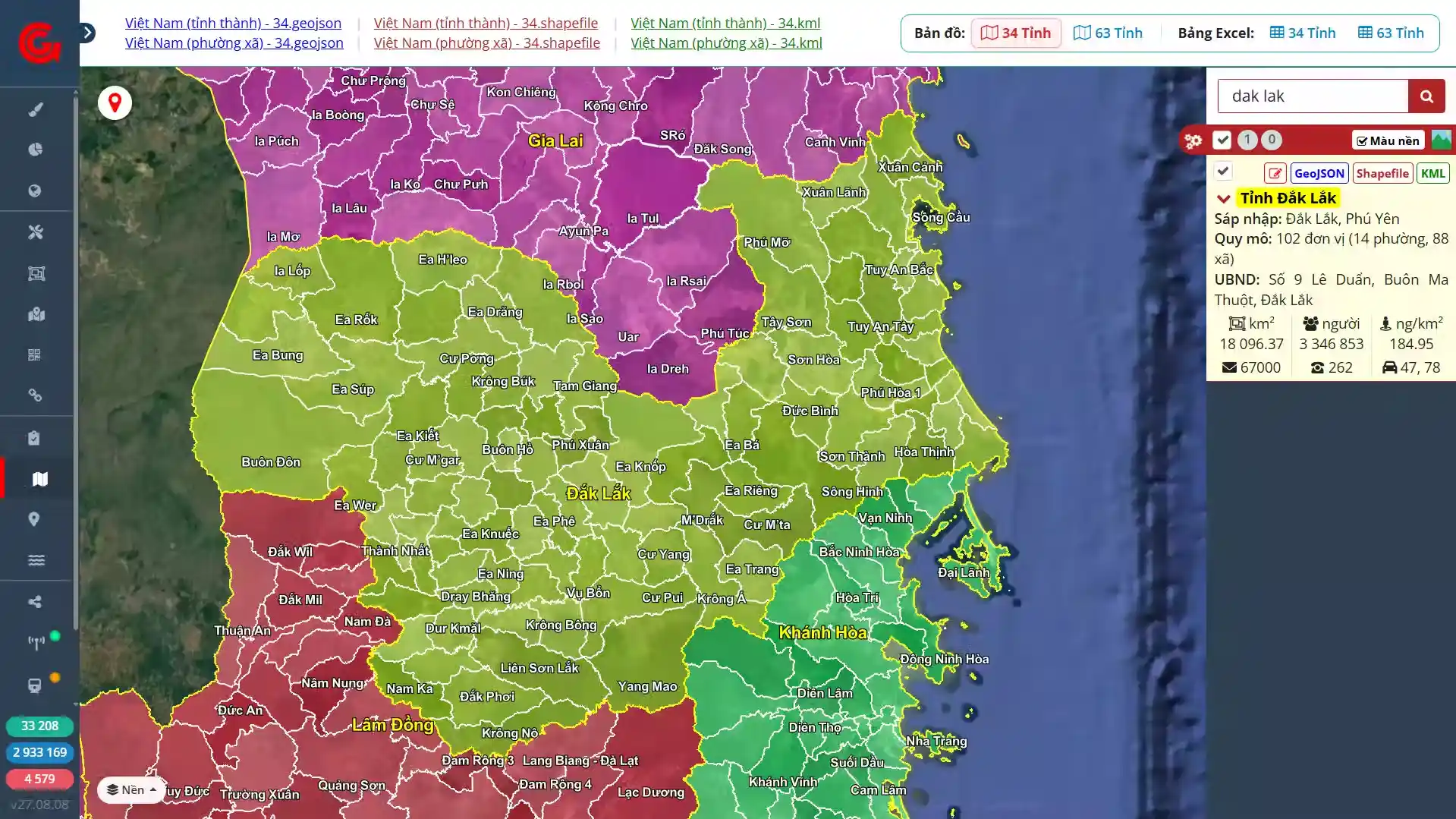Open the share tool in sidebar
1456x819 pixels.
click(35, 602)
